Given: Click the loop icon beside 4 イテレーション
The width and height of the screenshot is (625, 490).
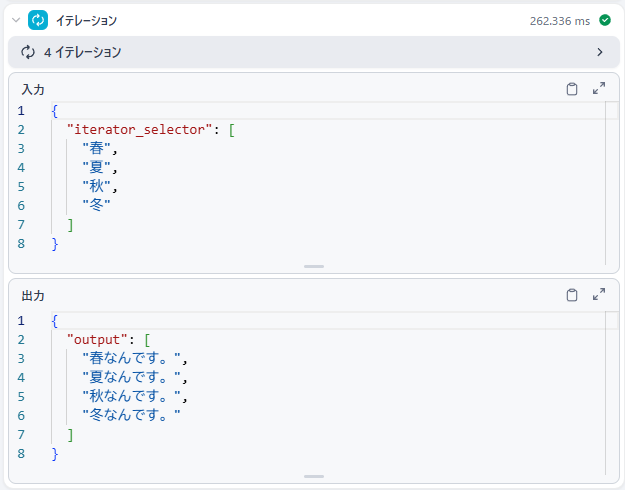Looking at the screenshot, I should click(28, 52).
